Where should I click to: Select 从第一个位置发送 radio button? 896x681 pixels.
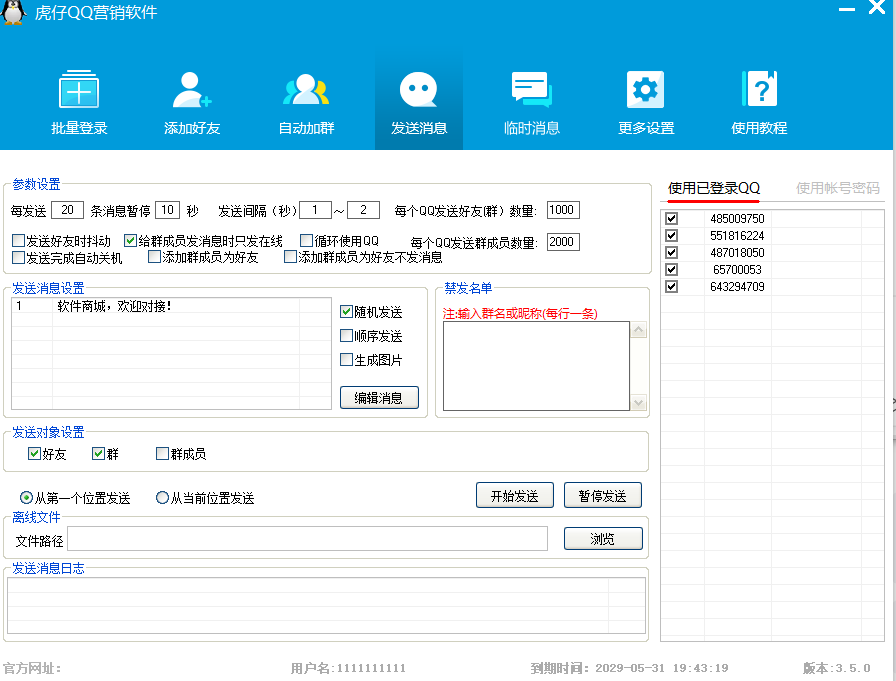(26, 498)
